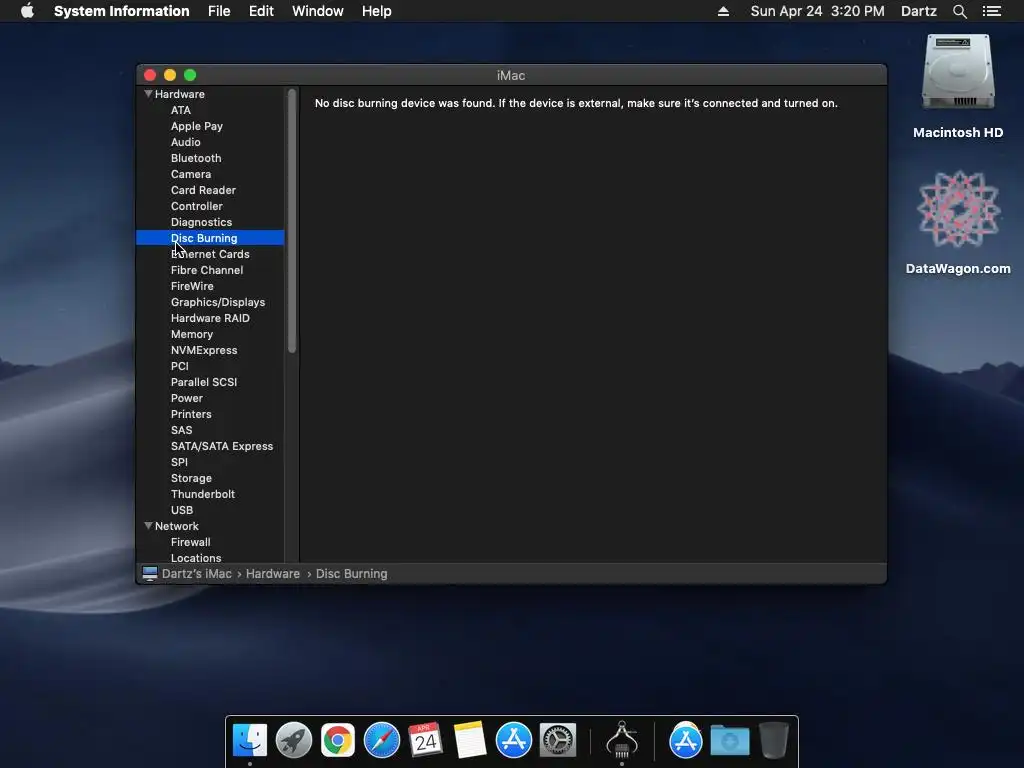The image size is (1024, 768).
Task: Collapse the Network section triangle
Action: (x=148, y=526)
